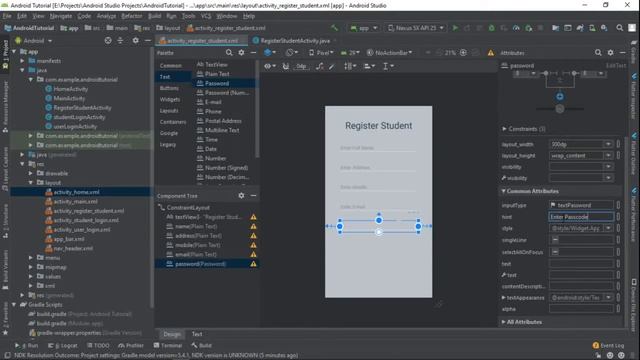The image size is (640, 360).
Task: Open API level 29 dropdown
Action: point(350,53)
